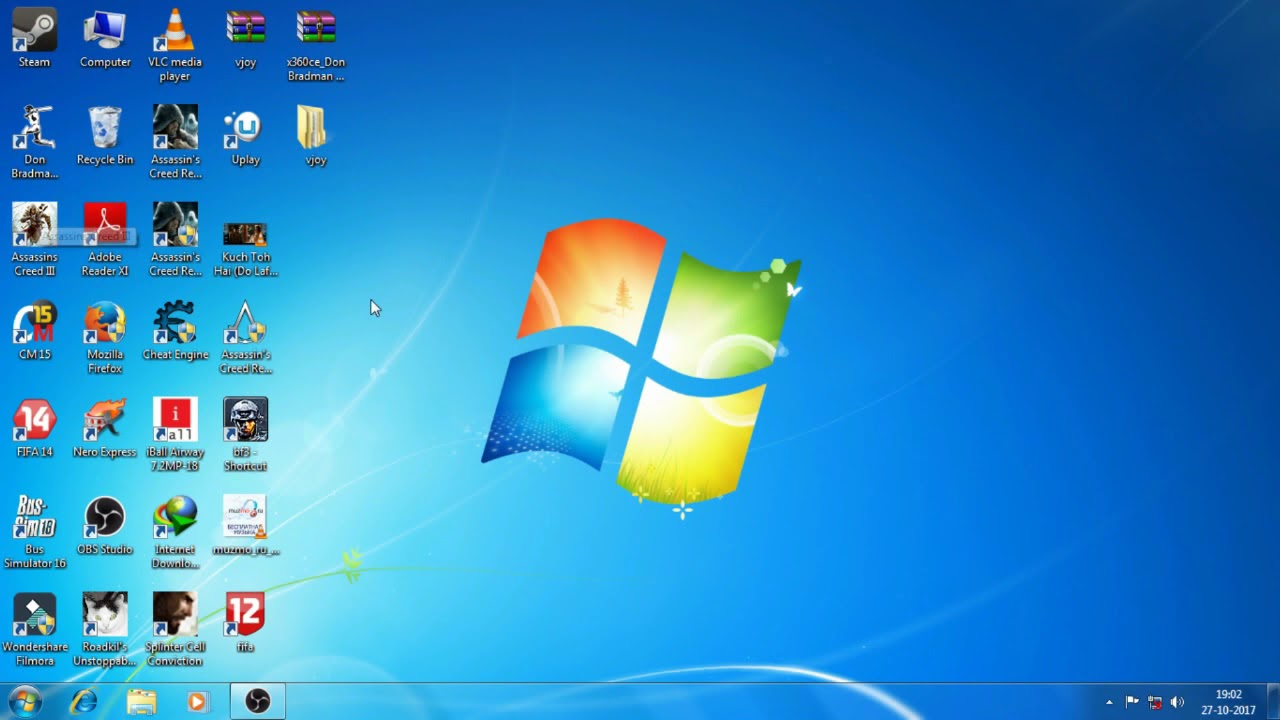
Task: Select the Kuch Toh Hai video file
Action: tap(245, 248)
